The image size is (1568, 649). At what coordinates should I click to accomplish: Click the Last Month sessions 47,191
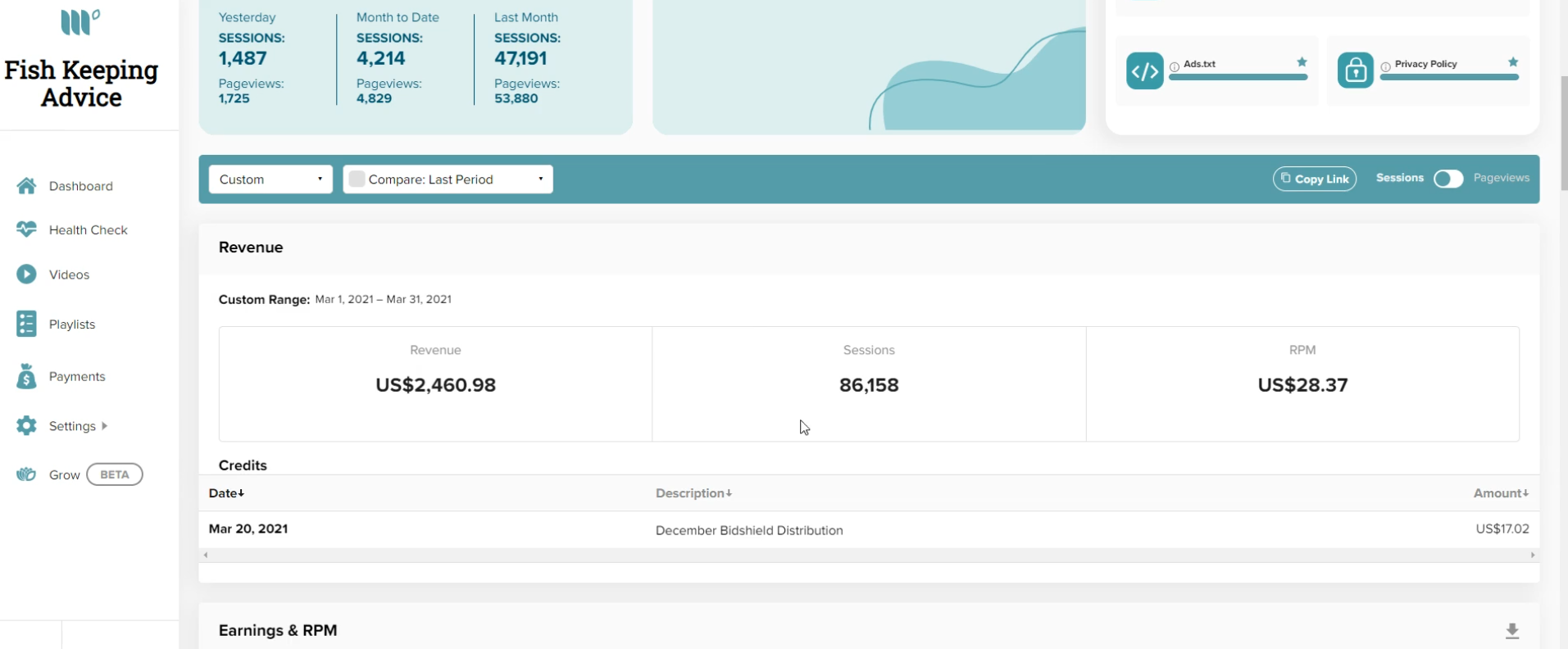click(520, 58)
